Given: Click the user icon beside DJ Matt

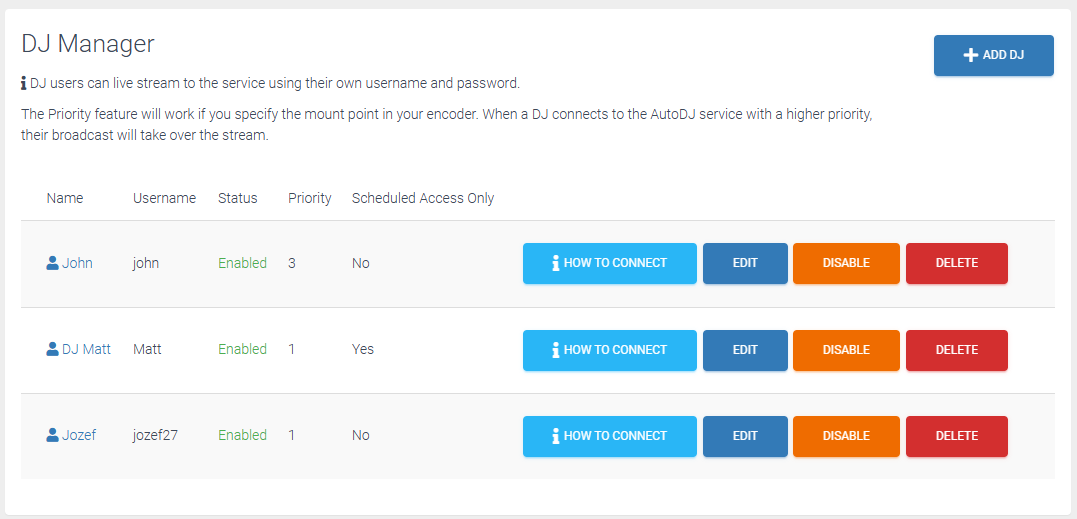Looking at the screenshot, I should 53,349.
